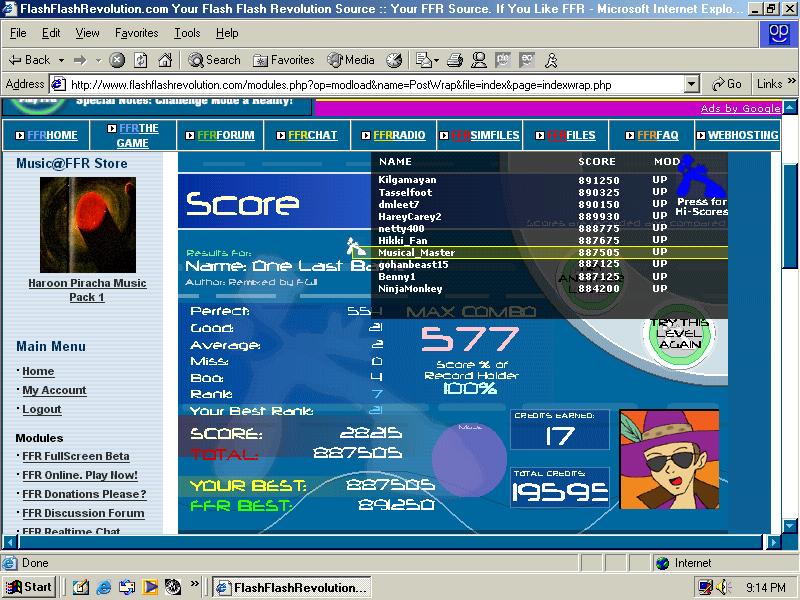Screen dimensions: 800x600
Task: Click the vertical page scrollbar thumb
Action: coord(790,216)
